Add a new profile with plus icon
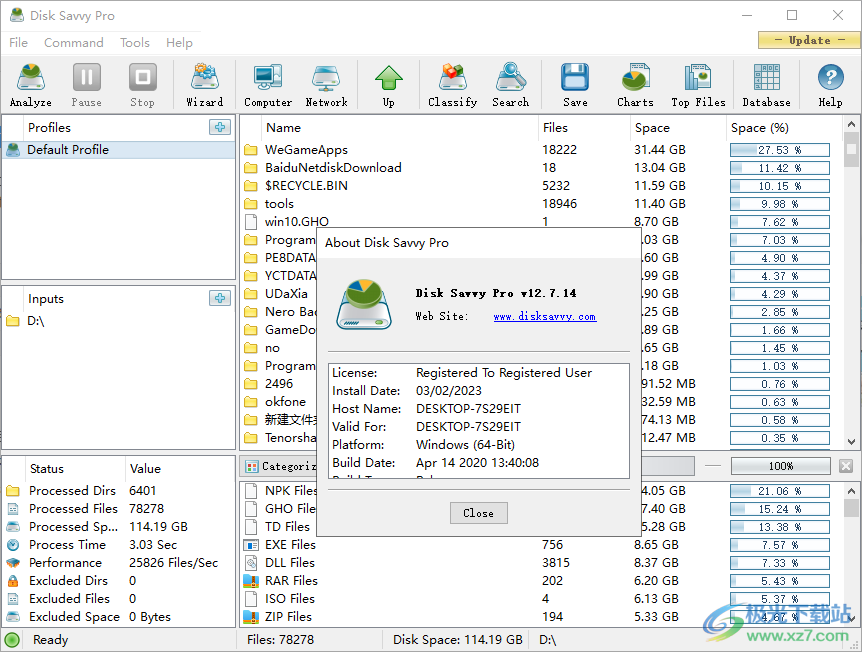This screenshot has width=862, height=652. (x=220, y=127)
